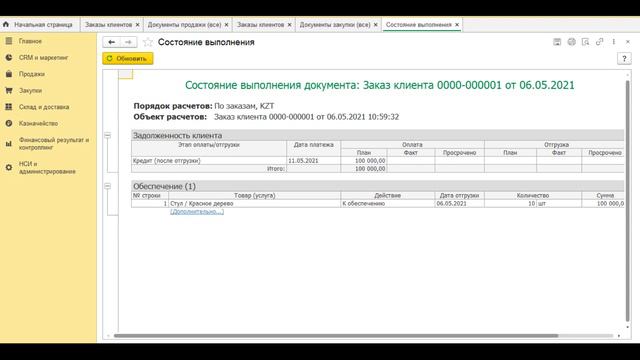
Task: Open the Главное section icon
Action: pyautogui.click(x=9, y=41)
